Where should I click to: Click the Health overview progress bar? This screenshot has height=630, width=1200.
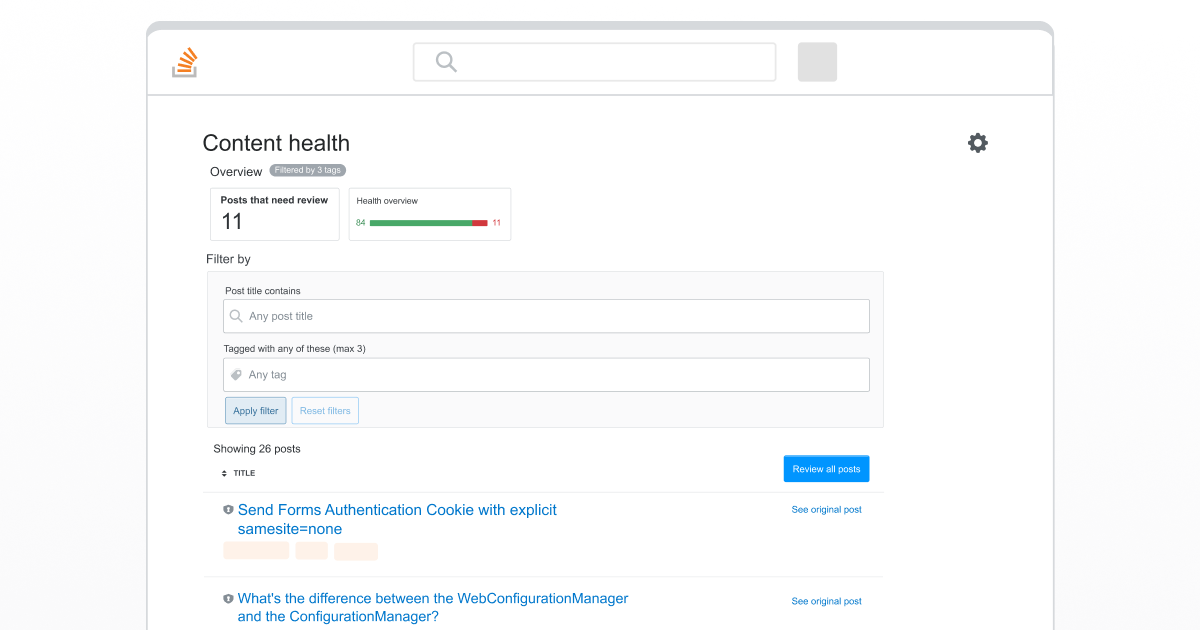[429, 223]
